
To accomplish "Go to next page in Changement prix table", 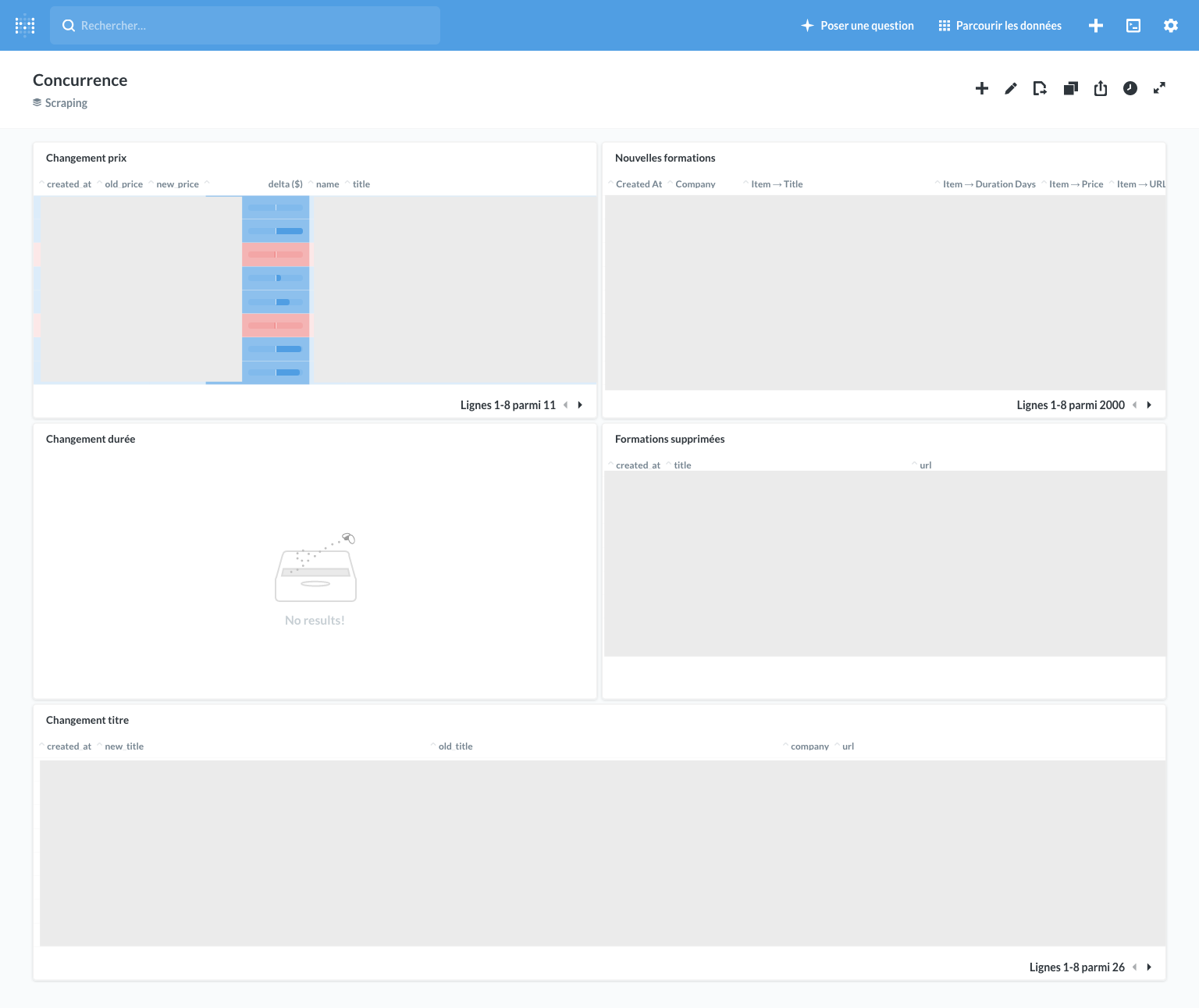I will (x=580, y=405).
